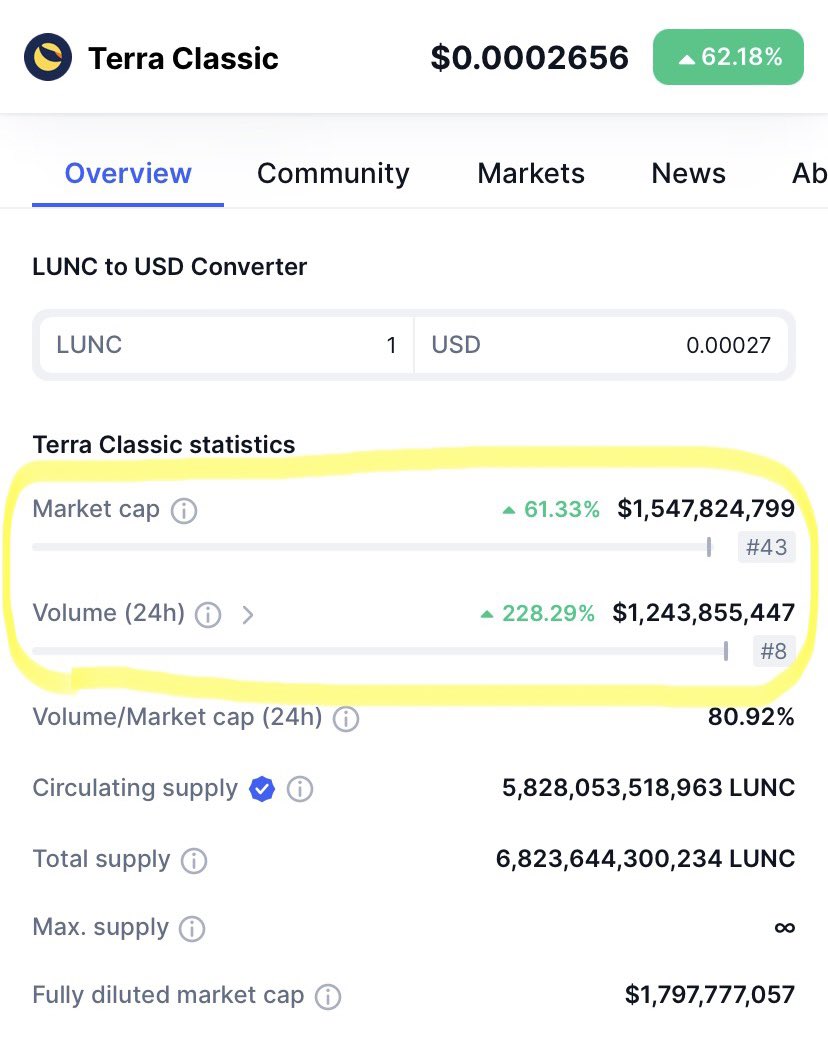Click the 61.33% market cap change

[551, 510]
